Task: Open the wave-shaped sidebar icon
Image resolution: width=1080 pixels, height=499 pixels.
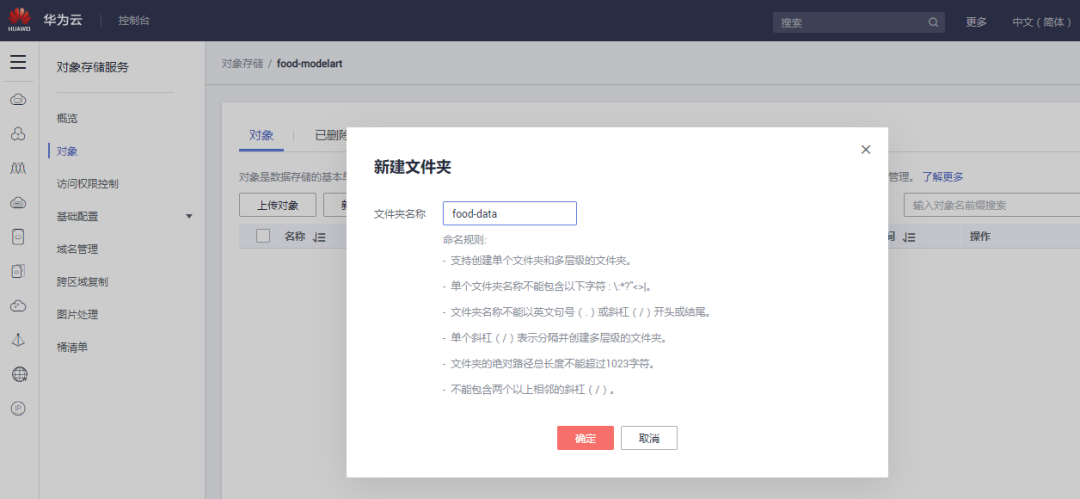Action: (x=19, y=168)
